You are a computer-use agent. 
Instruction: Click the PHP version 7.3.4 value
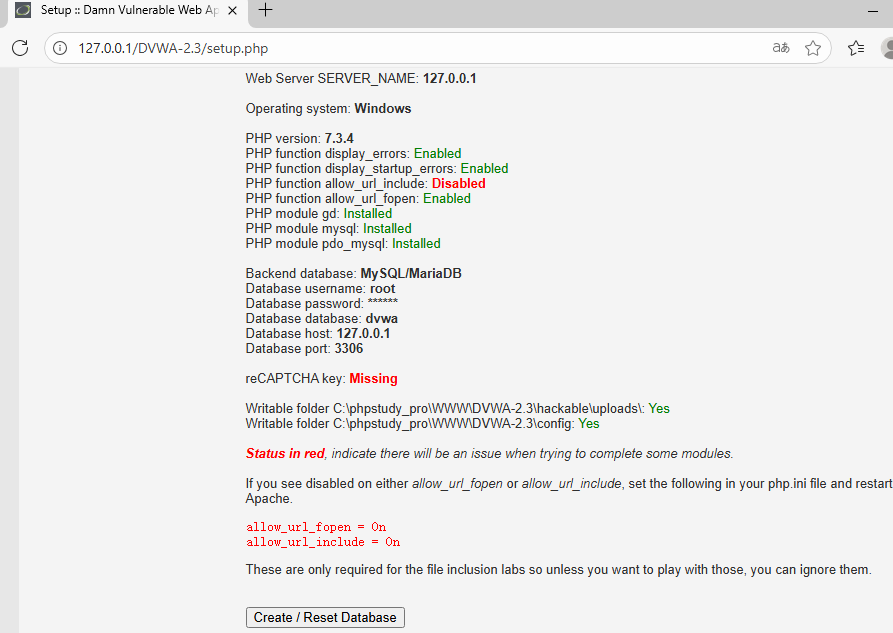339,138
